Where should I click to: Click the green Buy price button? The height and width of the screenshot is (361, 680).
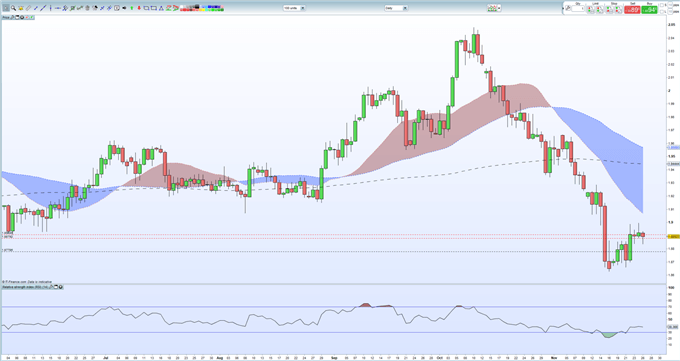coord(649,10)
